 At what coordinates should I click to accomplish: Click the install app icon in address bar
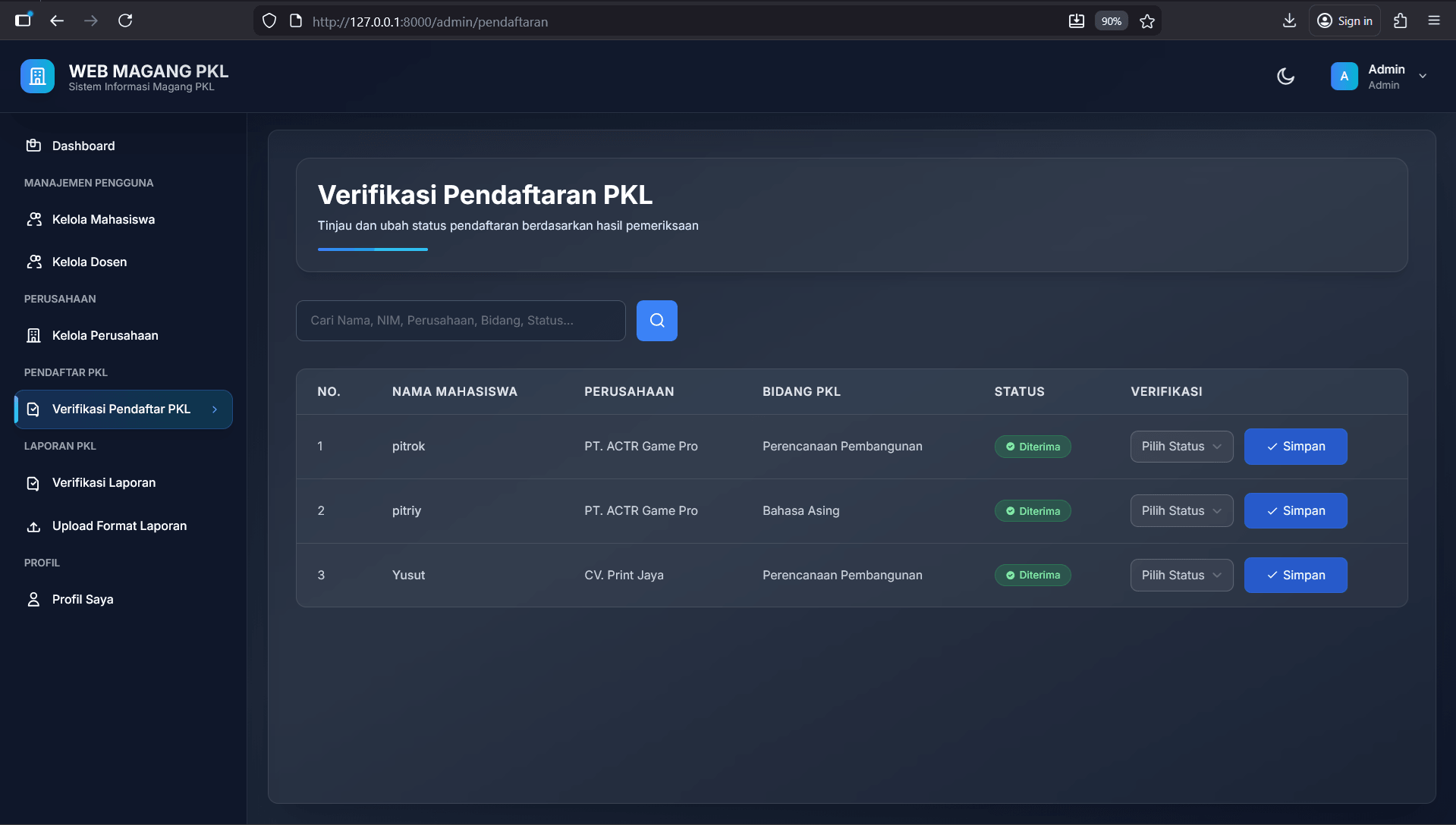click(1077, 21)
